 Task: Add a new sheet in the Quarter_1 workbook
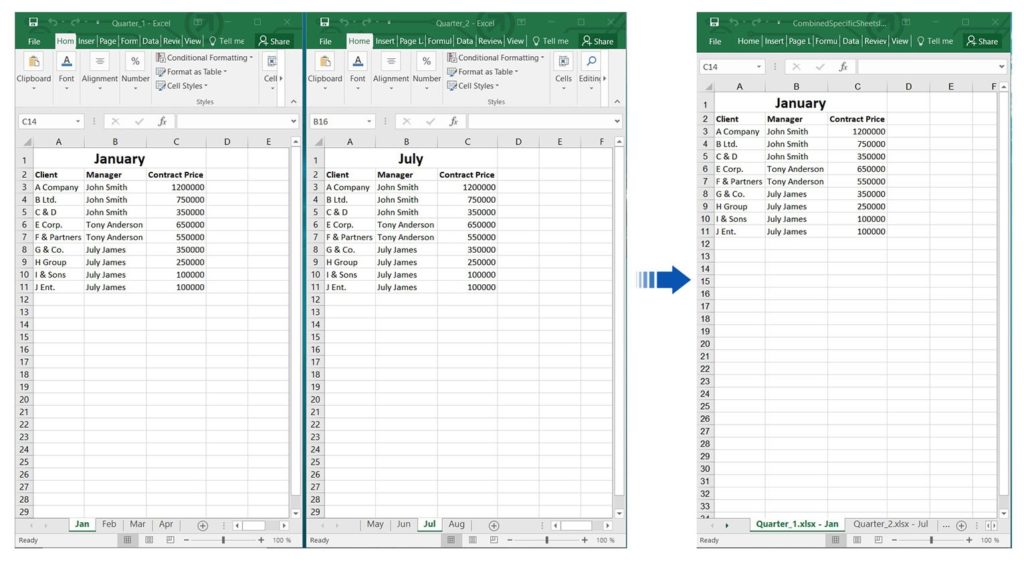click(202, 525)
